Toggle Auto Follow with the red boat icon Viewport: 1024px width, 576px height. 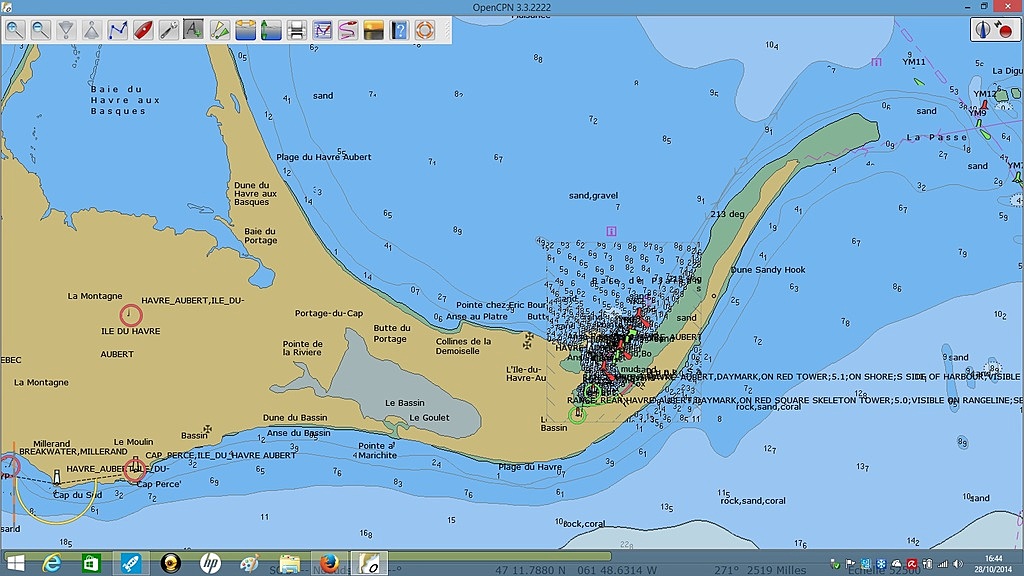143,30
